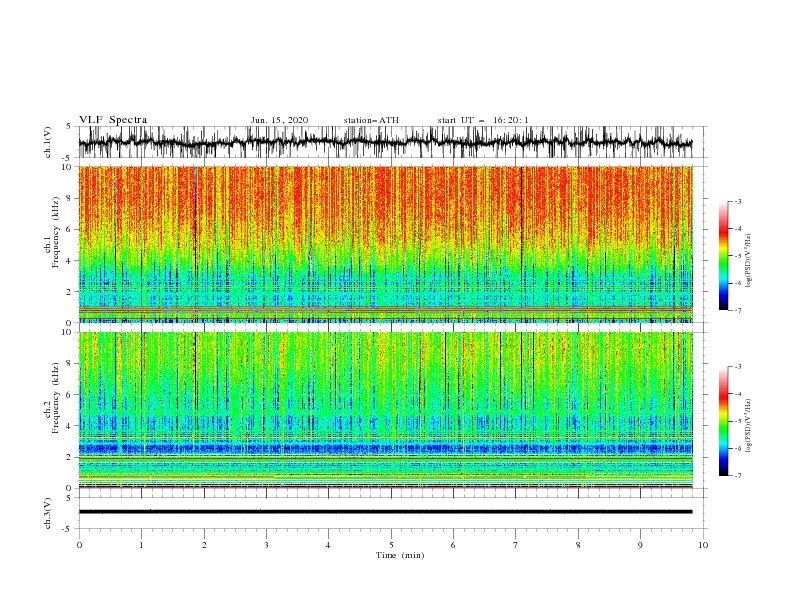Click the ch.2 spectrogram color scale bar

click(723, 421)
